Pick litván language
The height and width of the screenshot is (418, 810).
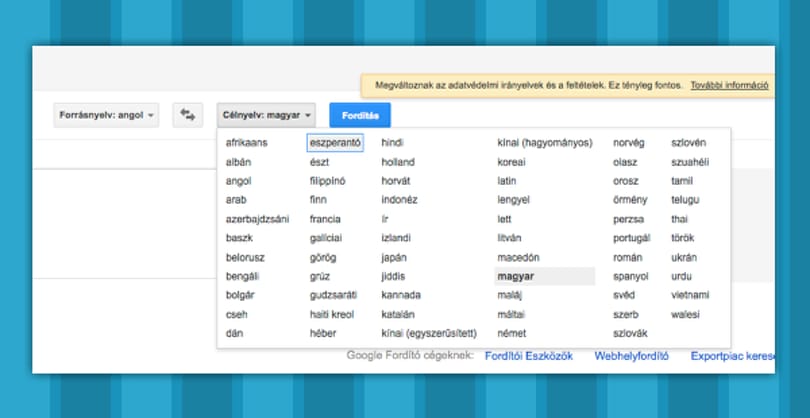coord(509,238)
